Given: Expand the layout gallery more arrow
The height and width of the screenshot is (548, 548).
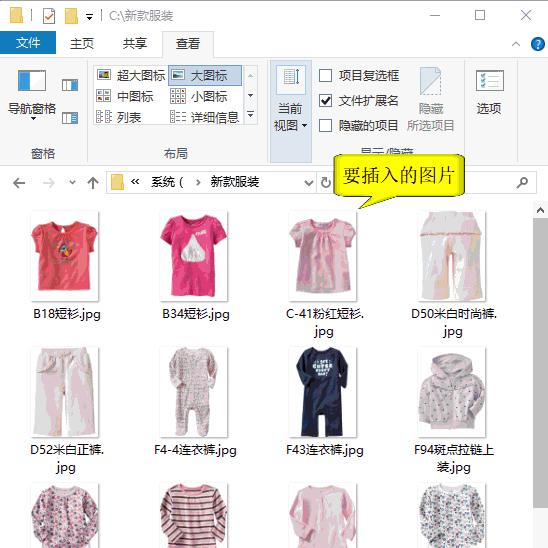Looking at the screenshot, I should [x=251, y=114].
